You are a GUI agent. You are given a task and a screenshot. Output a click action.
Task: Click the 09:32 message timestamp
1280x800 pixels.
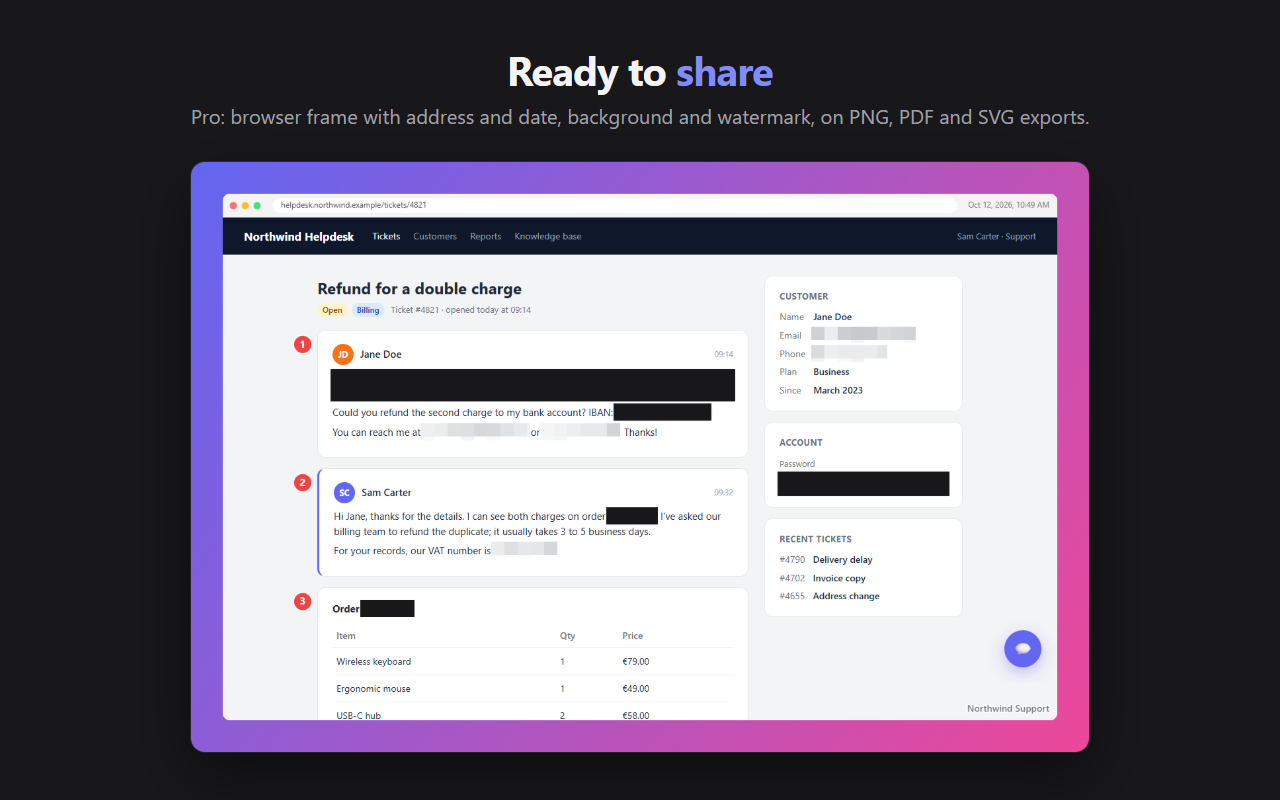pos(724,492)
